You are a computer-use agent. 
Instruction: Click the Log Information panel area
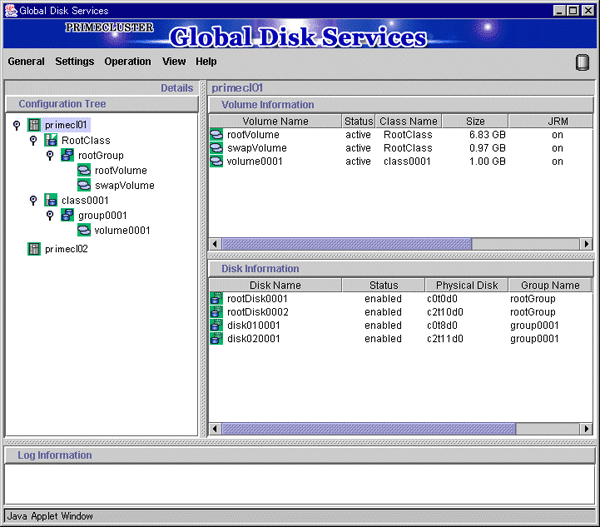(300, 484)
